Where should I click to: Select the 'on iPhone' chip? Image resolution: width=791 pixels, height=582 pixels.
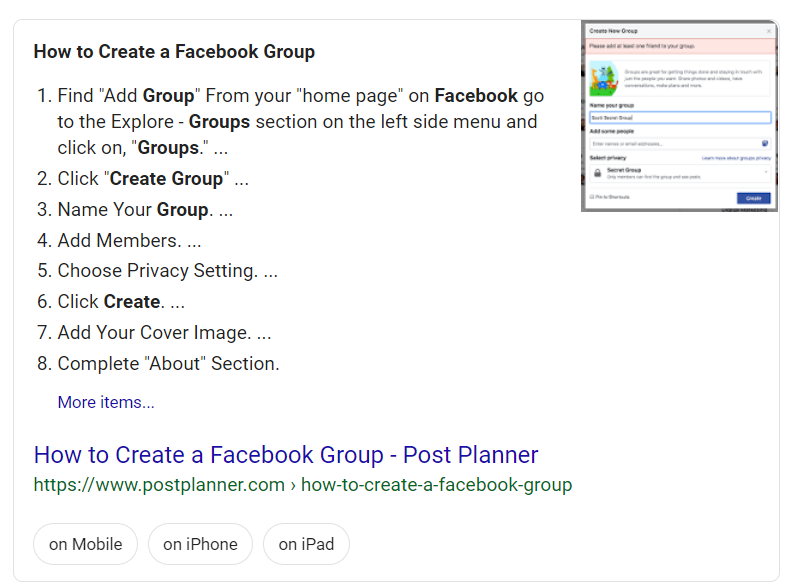(200, 544)
